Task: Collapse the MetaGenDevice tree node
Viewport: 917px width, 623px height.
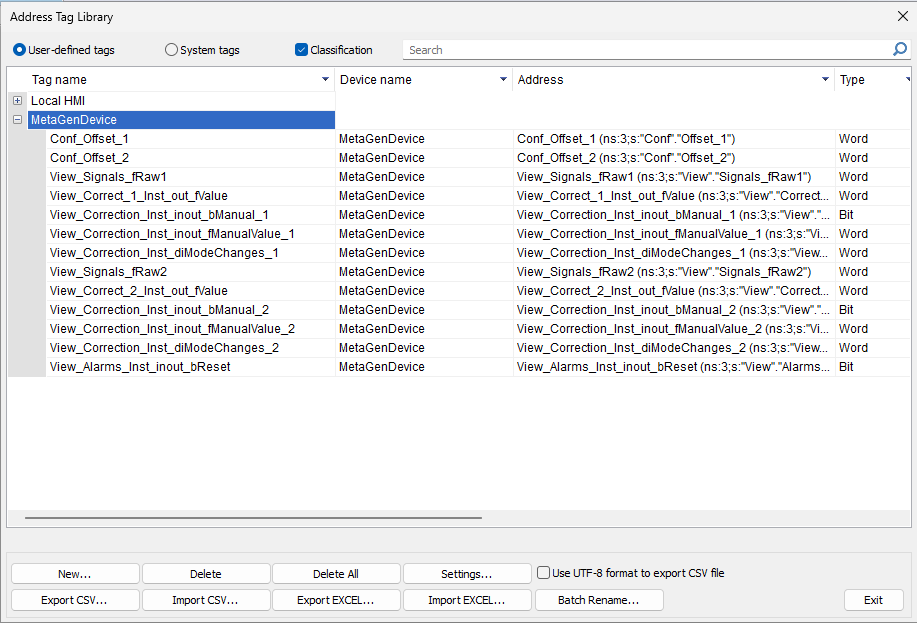Action: (18, 119)
